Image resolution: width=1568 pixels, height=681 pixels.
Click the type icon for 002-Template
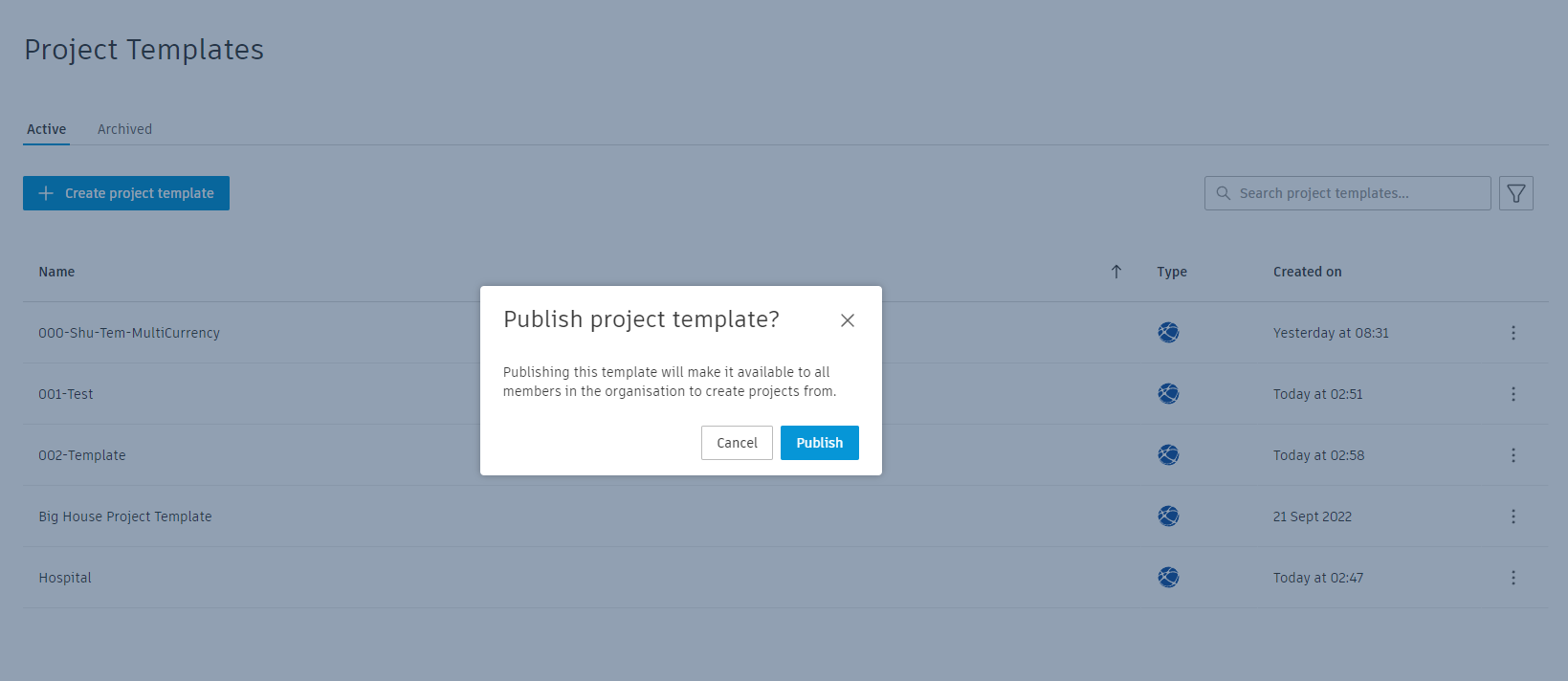click(1168, 455)
